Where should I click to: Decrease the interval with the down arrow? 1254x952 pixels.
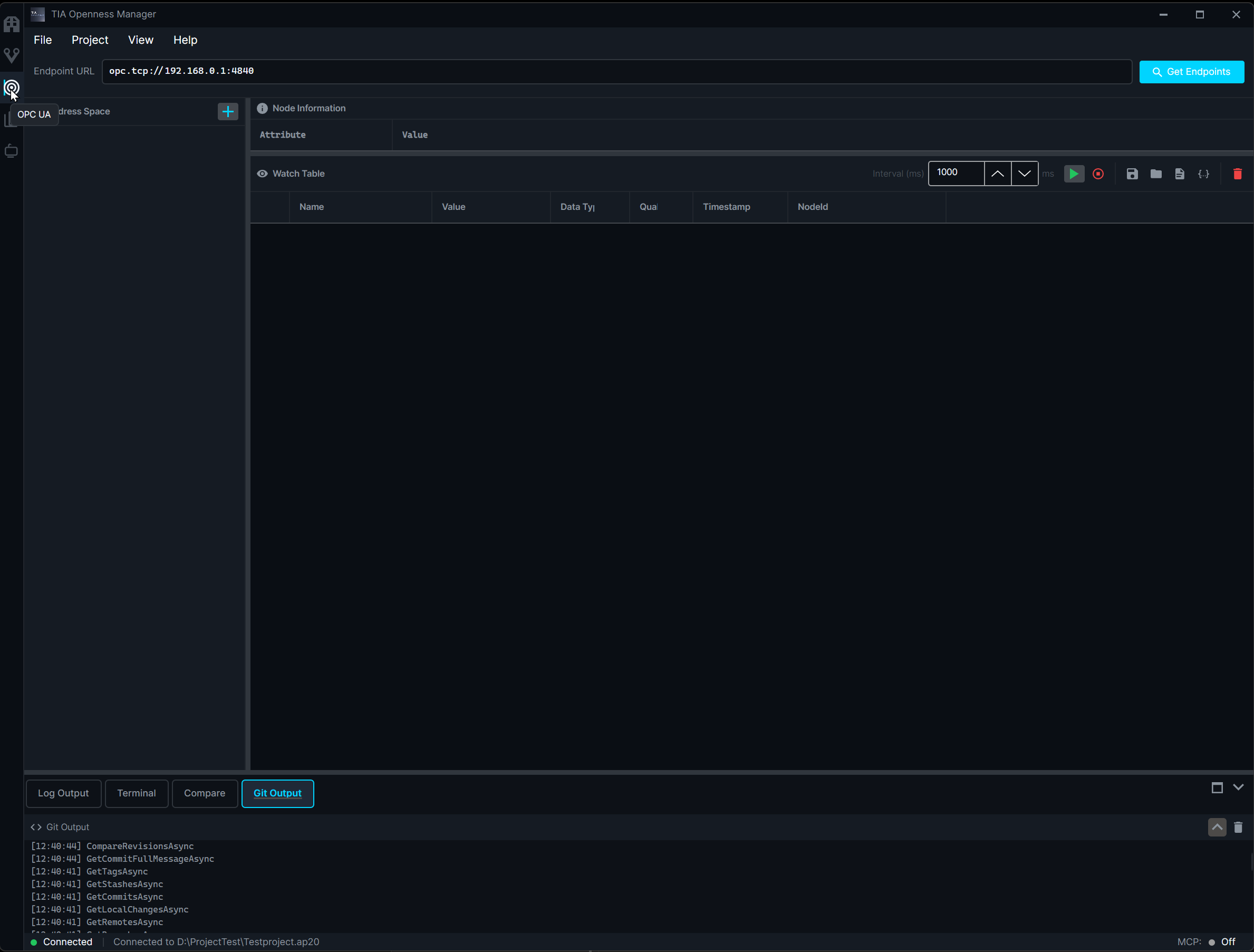[x=1024, y=174]
